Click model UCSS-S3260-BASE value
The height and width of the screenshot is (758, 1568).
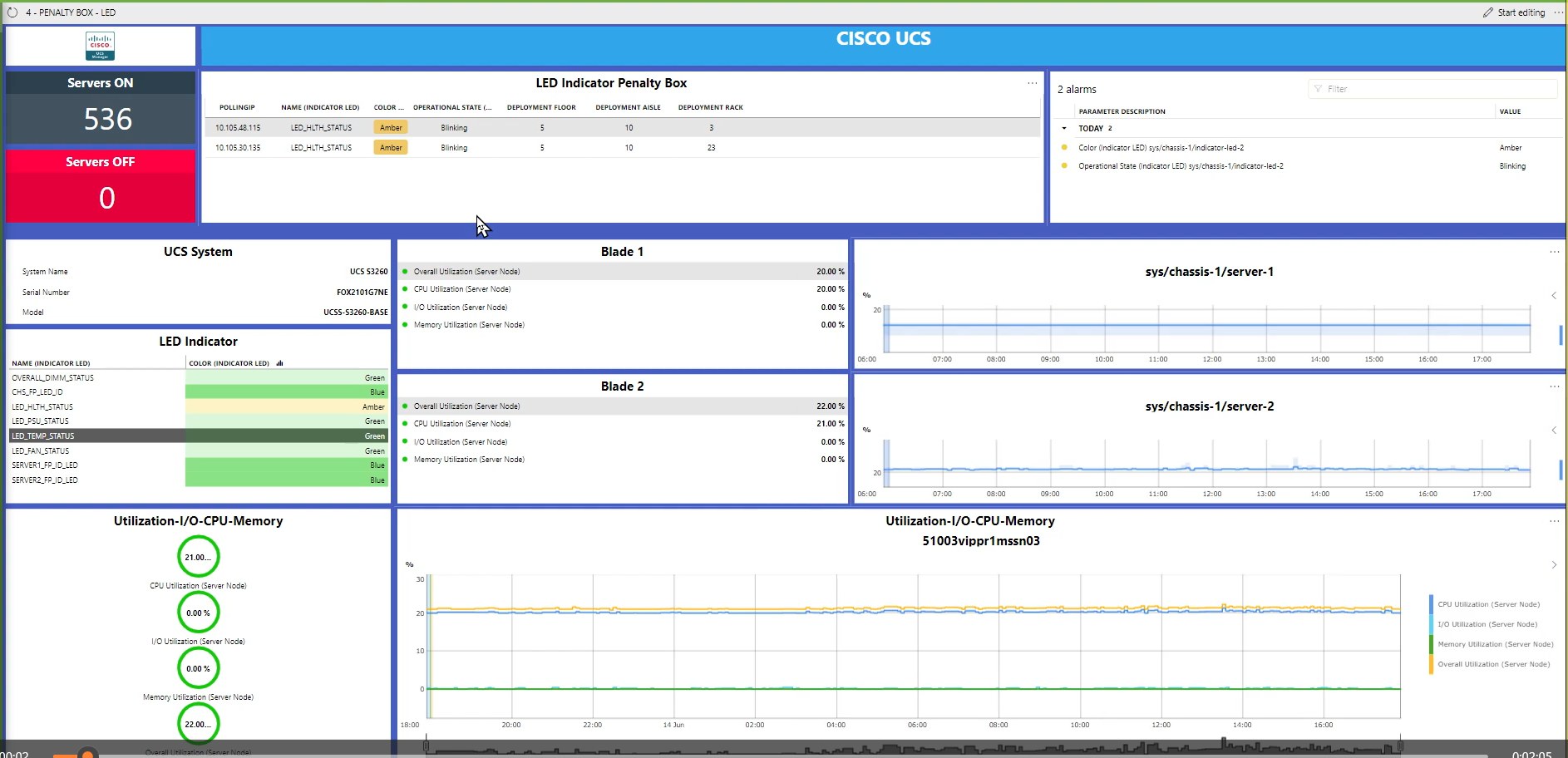coord(355,313)
